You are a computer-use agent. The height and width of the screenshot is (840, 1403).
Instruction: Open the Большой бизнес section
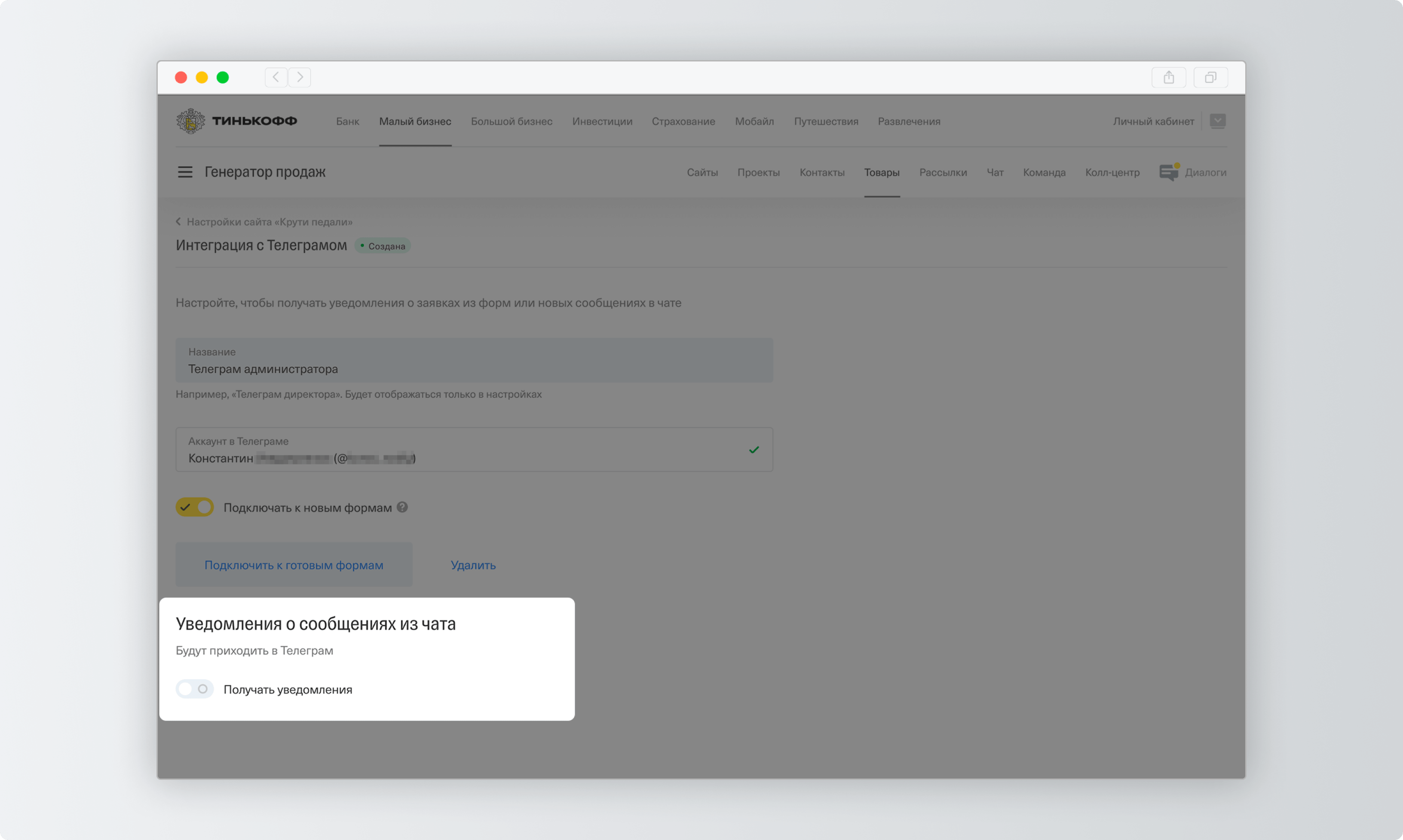pos(512,121)
